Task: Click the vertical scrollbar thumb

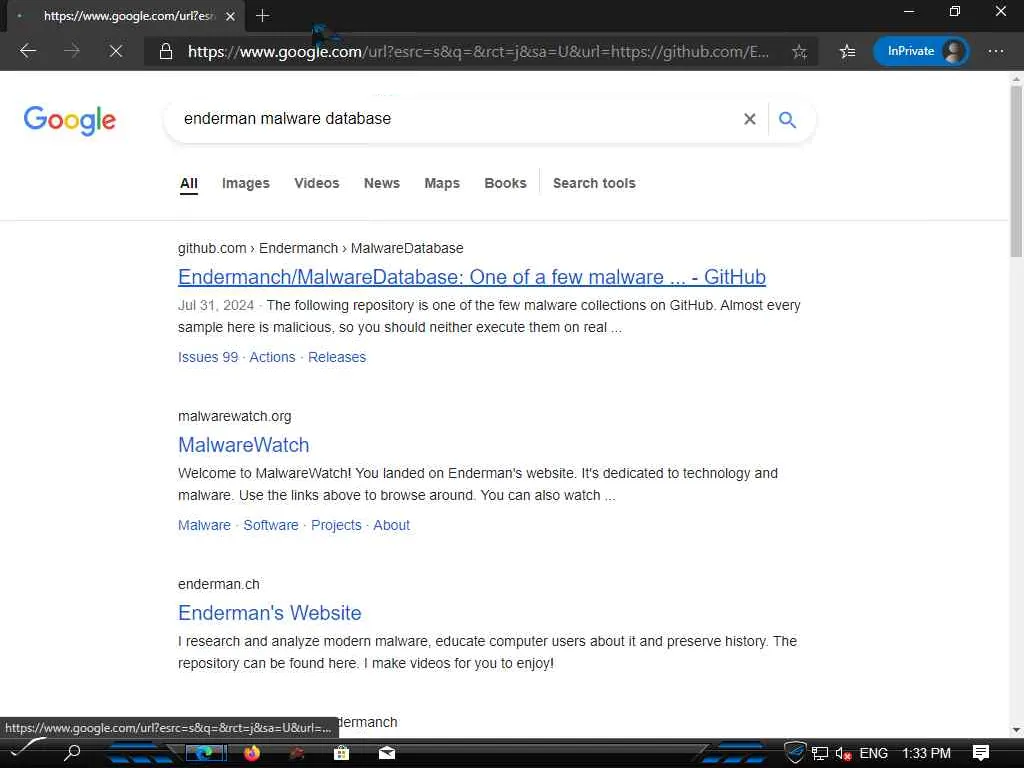Action: pyautogui.click(x=1016, y=171)
